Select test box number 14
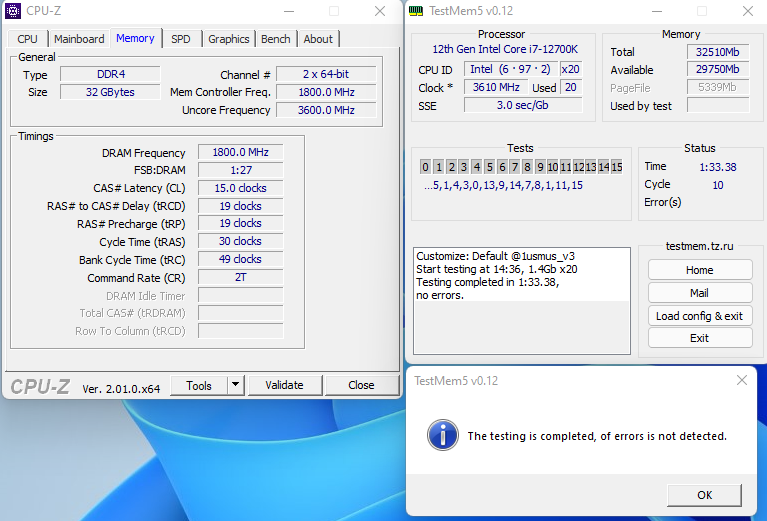This screenshot has width=767, height=521. click(604, 167)
